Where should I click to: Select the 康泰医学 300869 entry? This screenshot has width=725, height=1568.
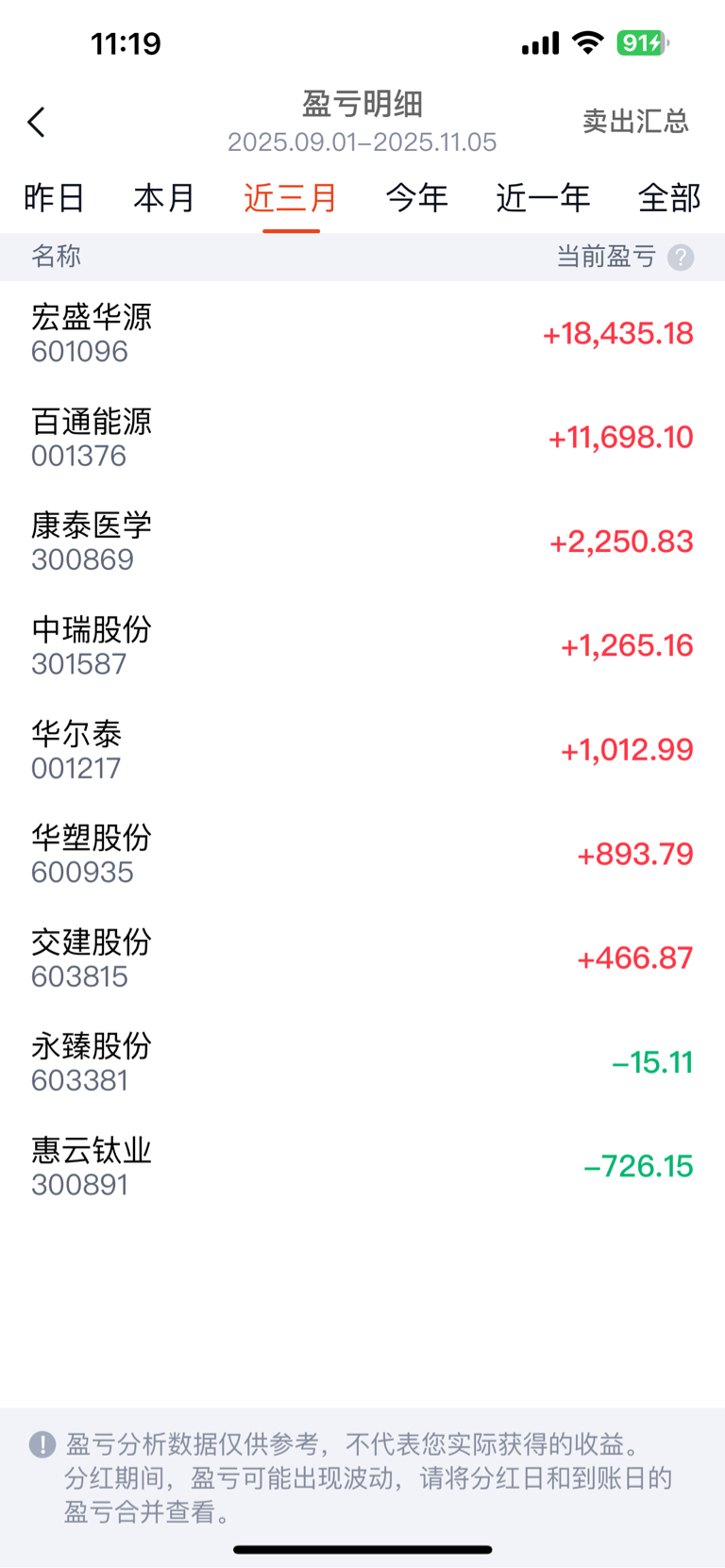point(362,542)
